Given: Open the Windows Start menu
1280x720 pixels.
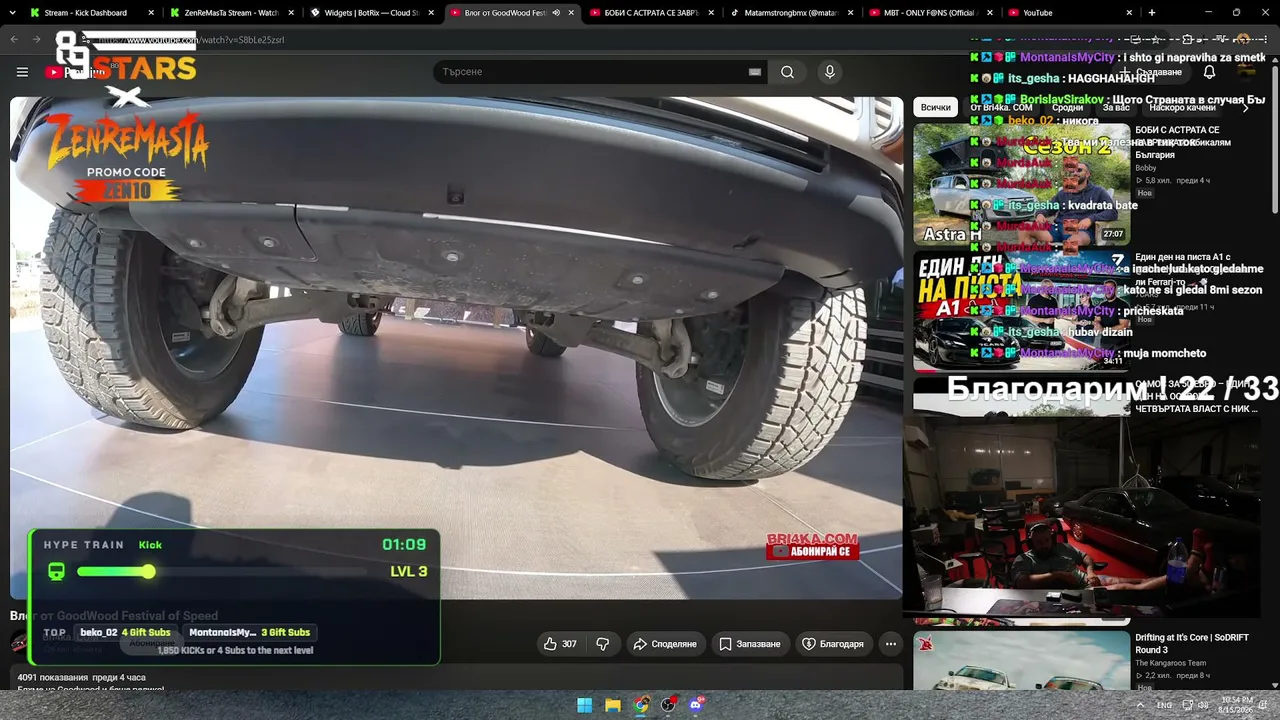Looking at the screenshot, I should pyautogui.click(x=585, y=705).
